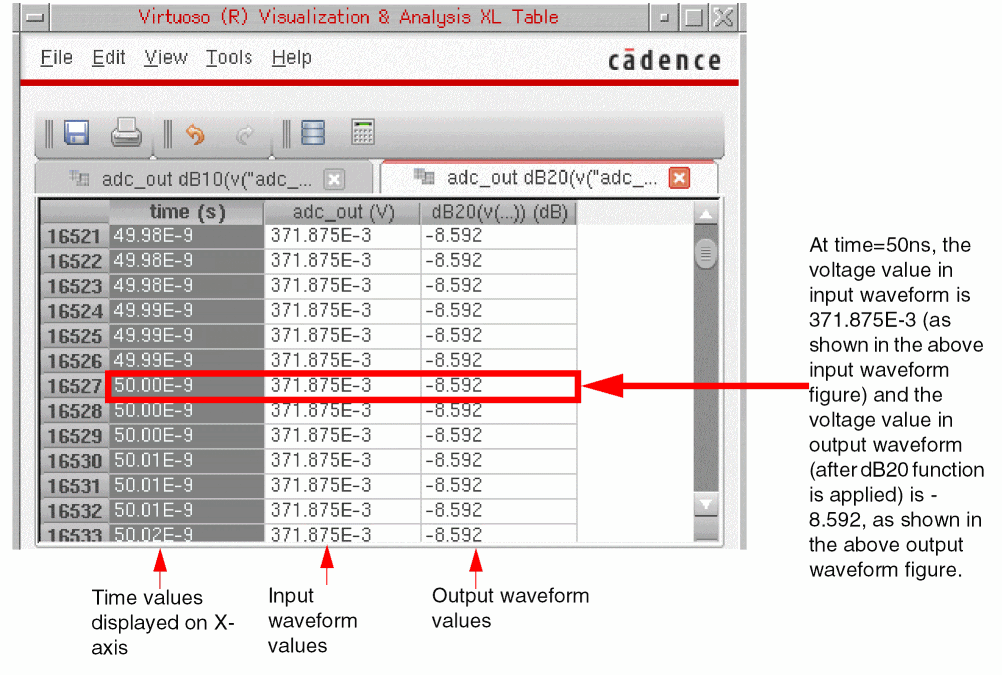The image size is (1002, 675).
Task: Select row header 16526
Action: (74, 361)
